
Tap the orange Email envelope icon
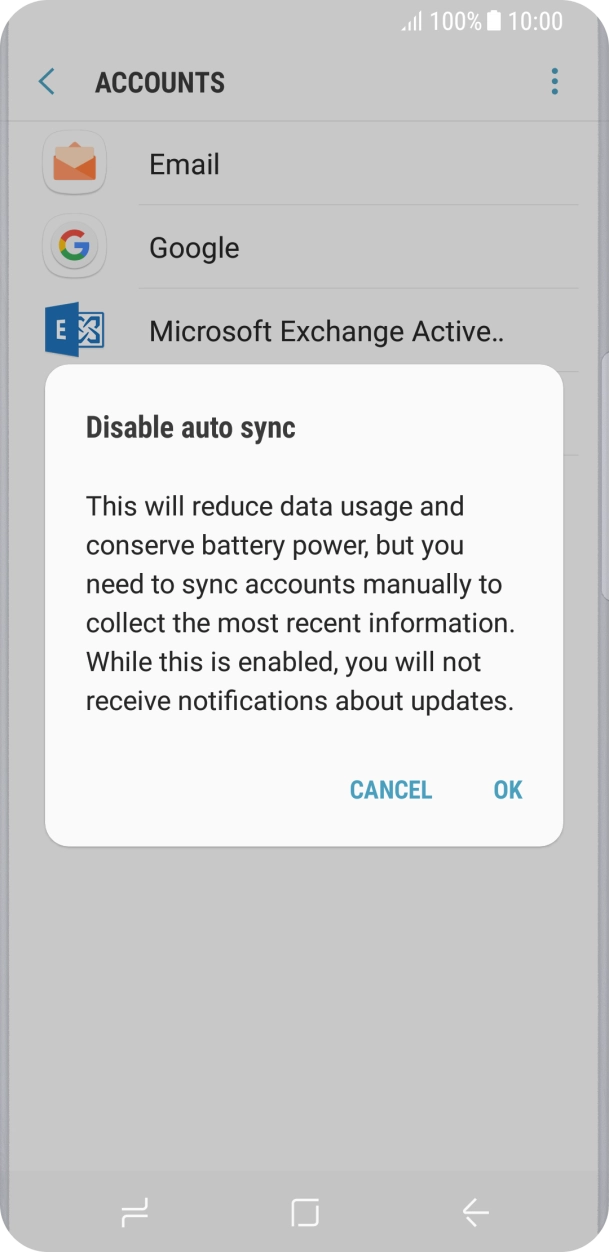(x=74, y=163)
